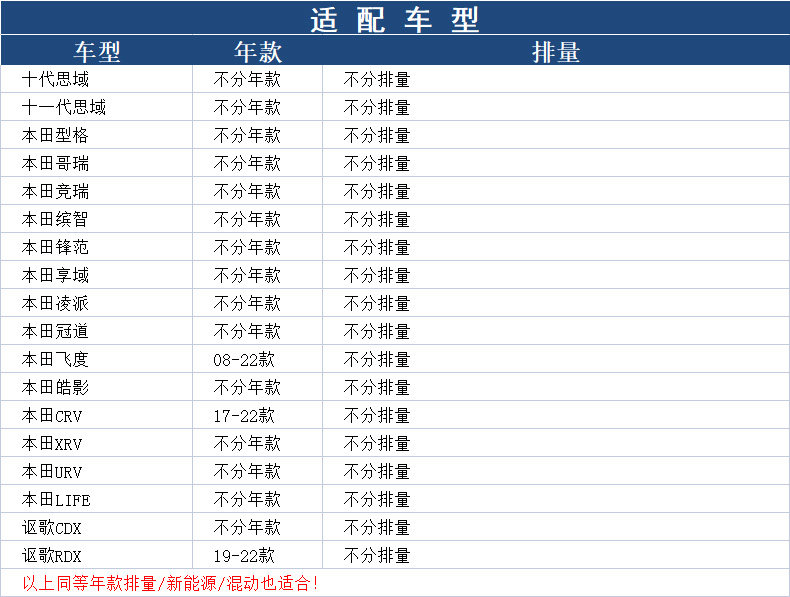
Task: Click 不分排量 in the 本田缤智 row
Action: (377, 219)
